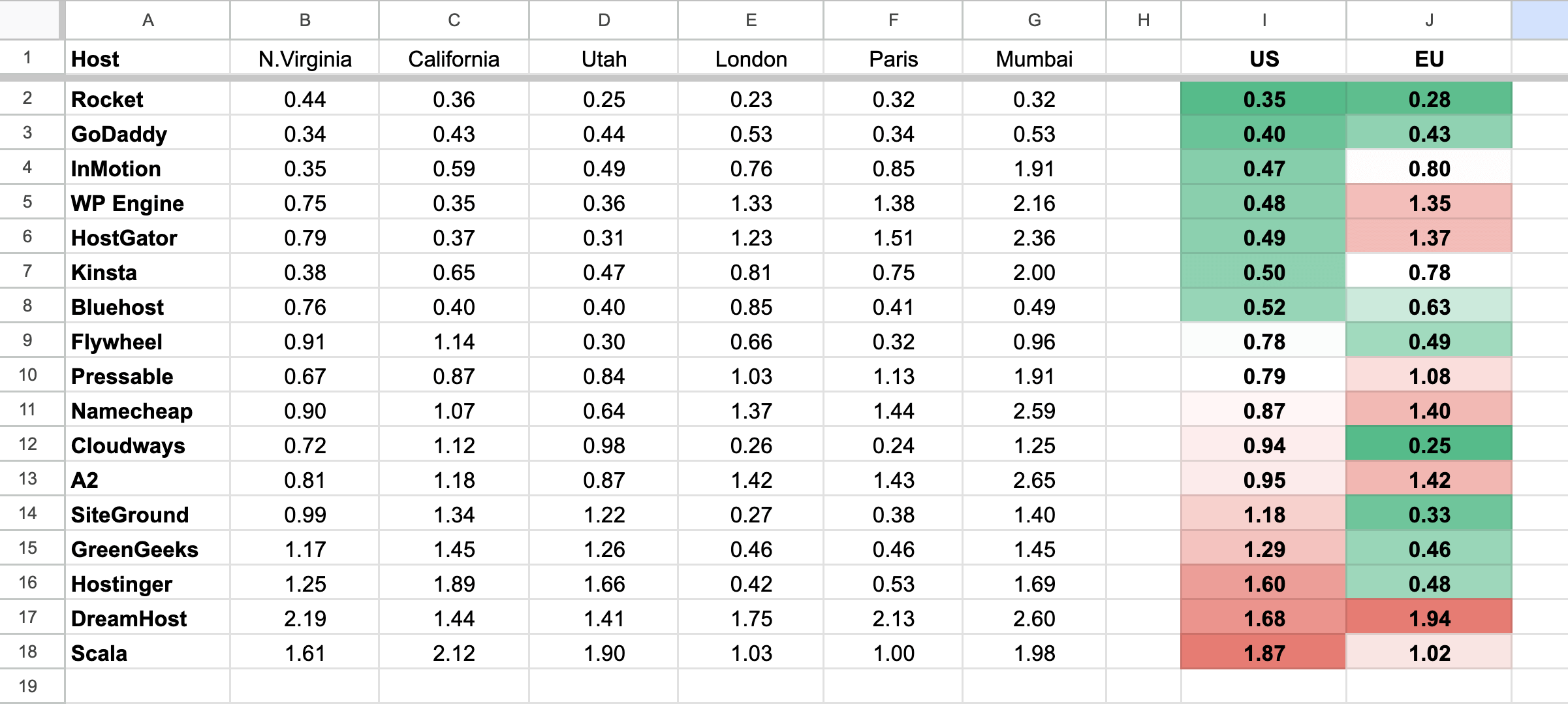Select column I header
The height and width of the screenshot is (704, 1568).
tap(1263, 20)
